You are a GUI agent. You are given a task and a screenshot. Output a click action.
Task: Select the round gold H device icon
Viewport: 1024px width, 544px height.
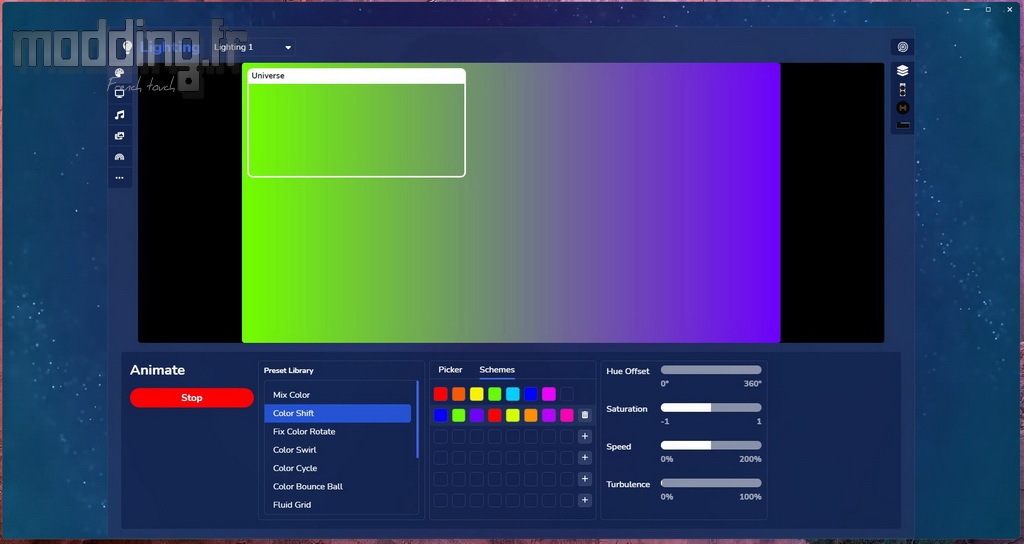(903, 108)
